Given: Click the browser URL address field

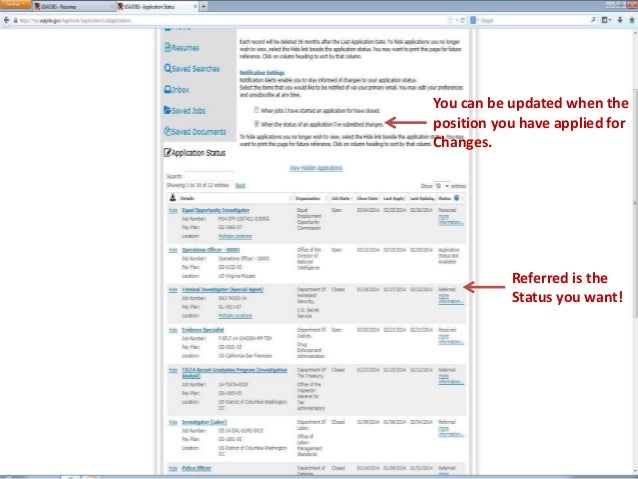Looking at the screenshot, I should (x=232, y=20).
